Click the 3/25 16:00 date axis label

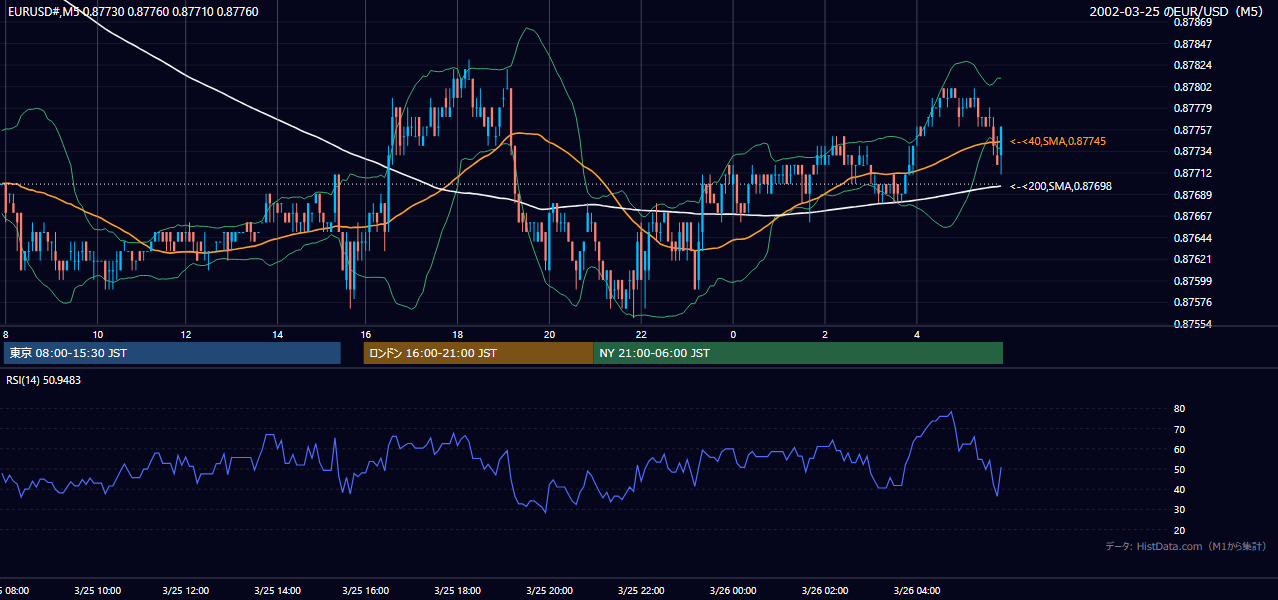pyautogui.click(x=366, y=590)
